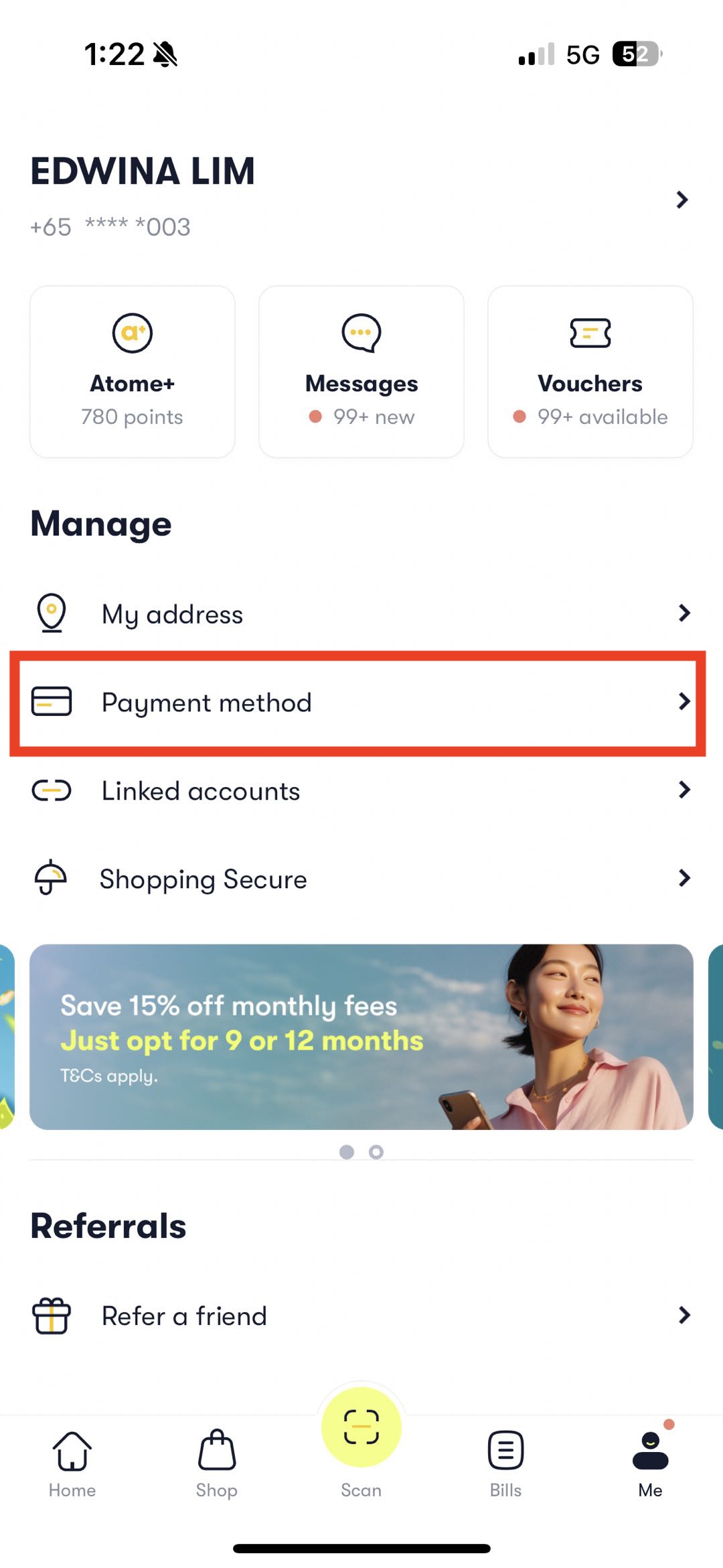Open the Save 15% off monthly fees banner
The height and width of the screenshot is (1568, 723).
(x=361, y=1037)
